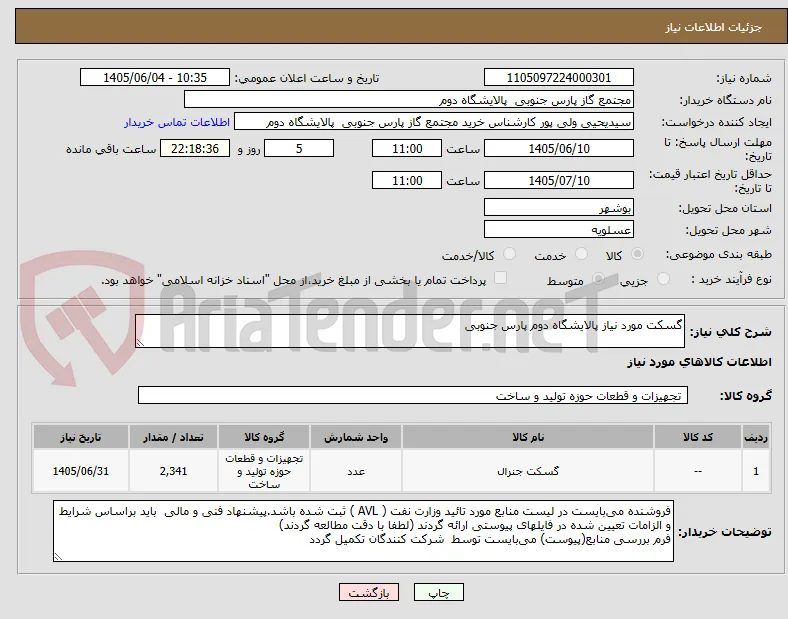Click the goods group cell in table row

[264, 471]
